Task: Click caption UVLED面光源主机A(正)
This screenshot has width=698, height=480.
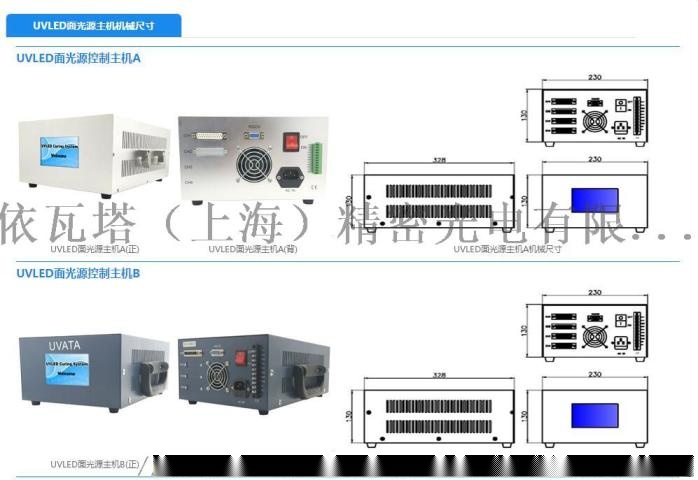Action: click(94, 249)
